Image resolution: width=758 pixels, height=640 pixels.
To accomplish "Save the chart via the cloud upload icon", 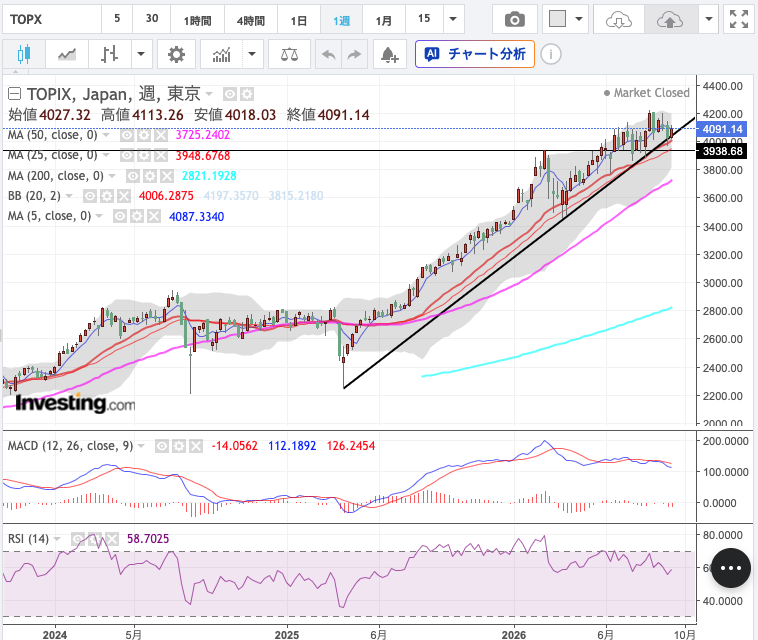I will click(x=670, y=19).
